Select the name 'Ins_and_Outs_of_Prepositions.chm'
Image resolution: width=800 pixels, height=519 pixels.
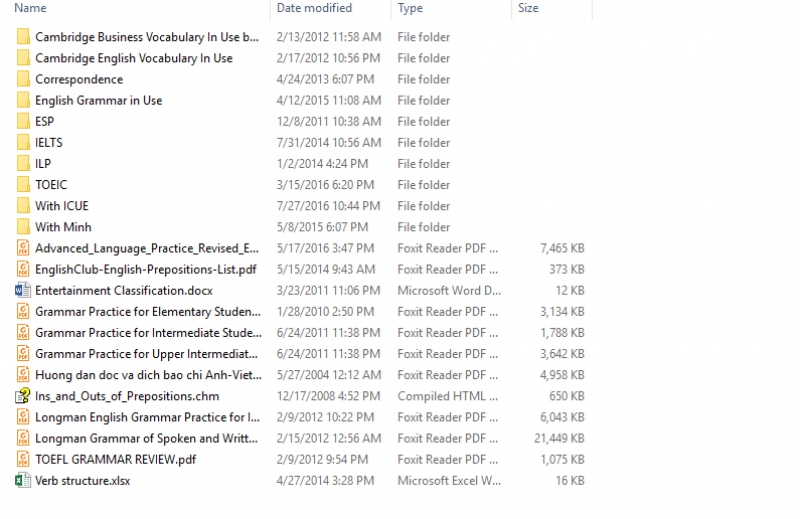tap(127, 397)
